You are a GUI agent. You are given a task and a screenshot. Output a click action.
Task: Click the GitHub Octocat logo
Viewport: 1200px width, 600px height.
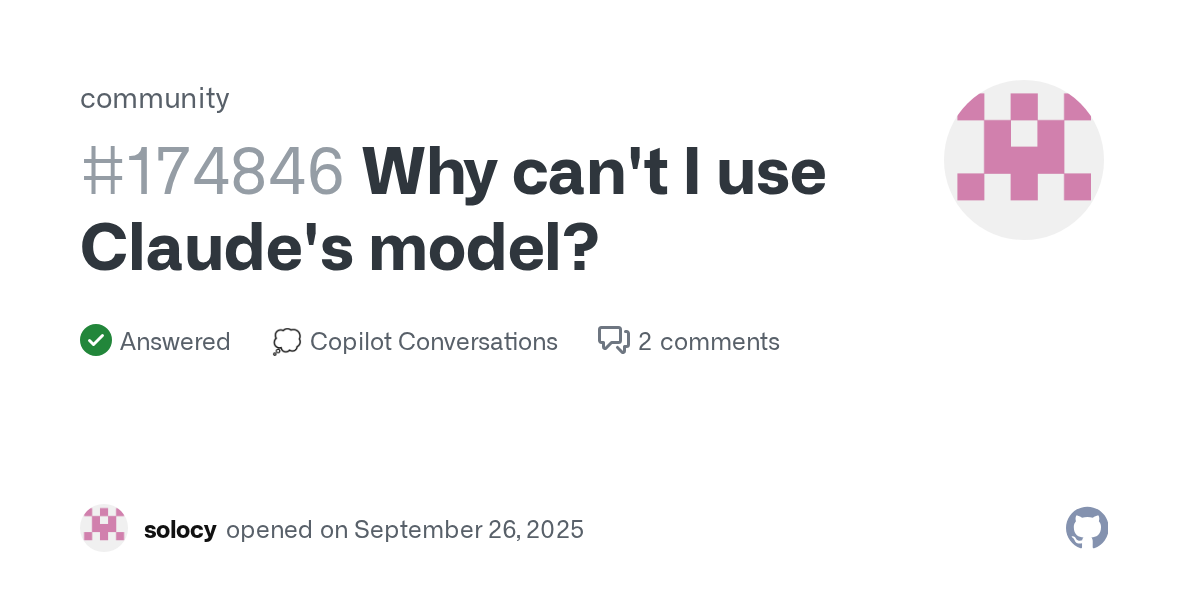tap(1087, 528)
